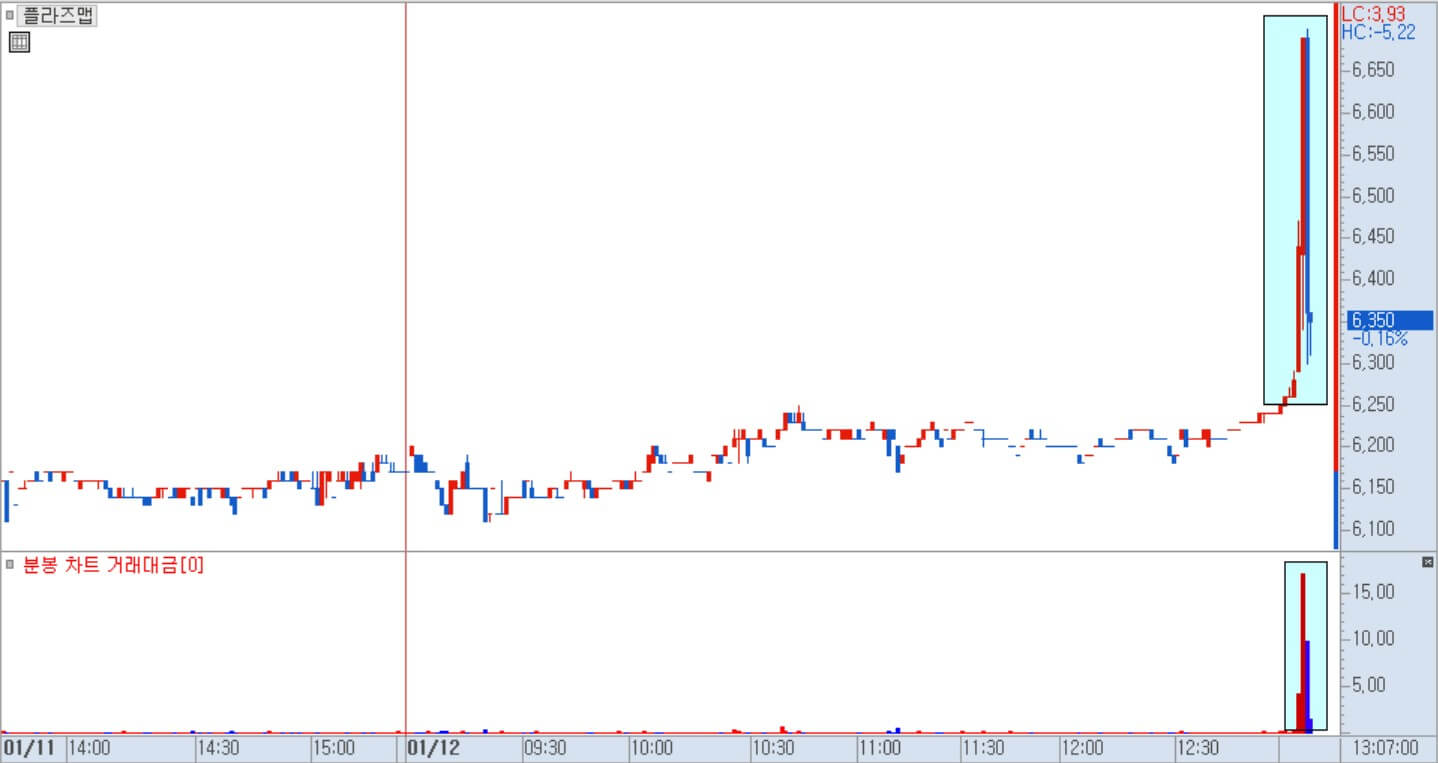Click the tallest red volume bar

pyautogui.click(x=1303, y=652)
